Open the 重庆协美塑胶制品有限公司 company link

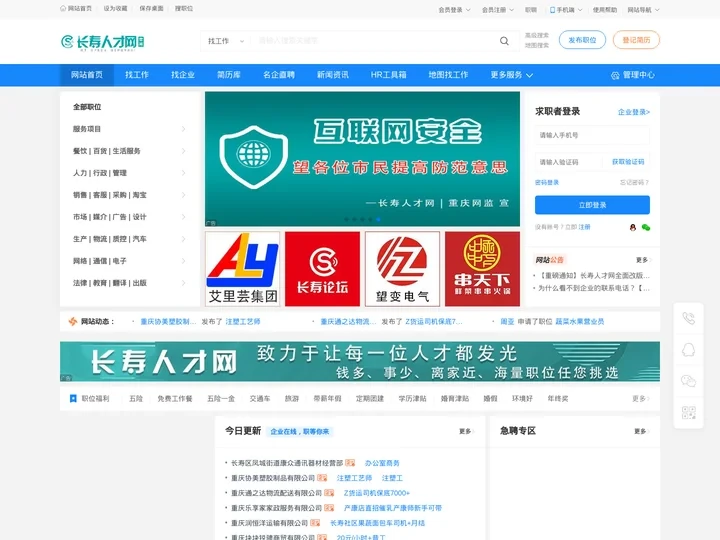click(x=273, y=478)
